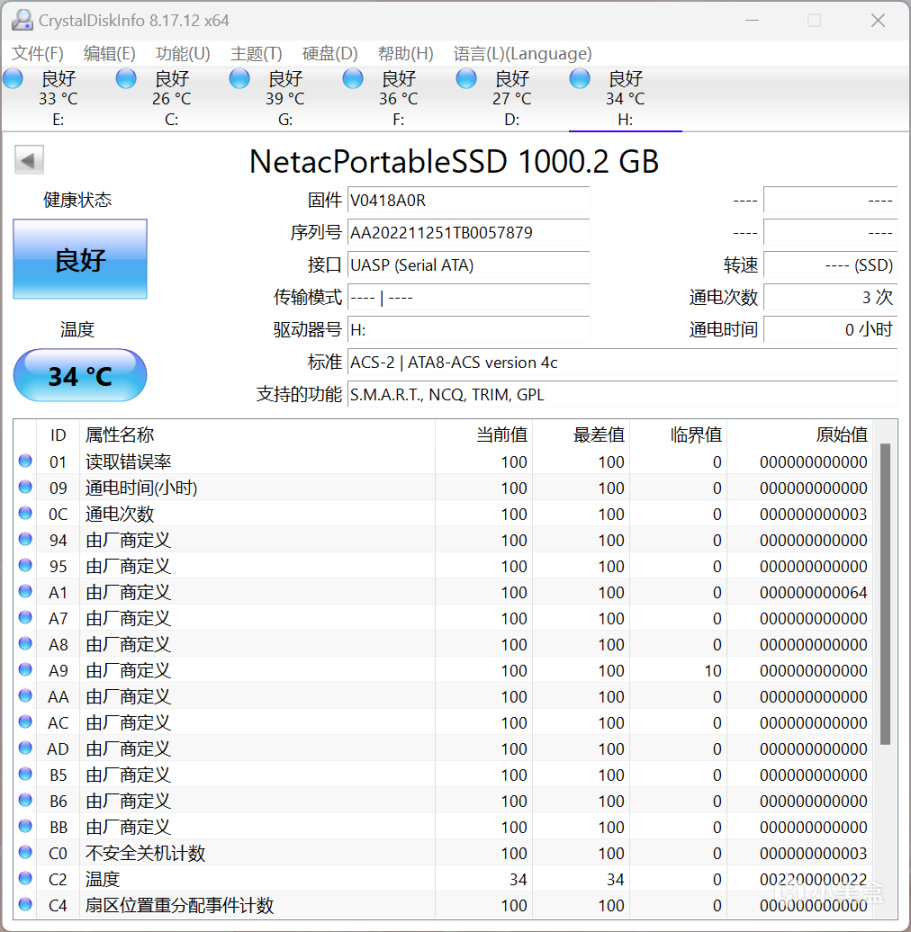The height and width of the screenshot is (932, 911).
Task: Click the status dot for row C2 温度
Action: 25,879
